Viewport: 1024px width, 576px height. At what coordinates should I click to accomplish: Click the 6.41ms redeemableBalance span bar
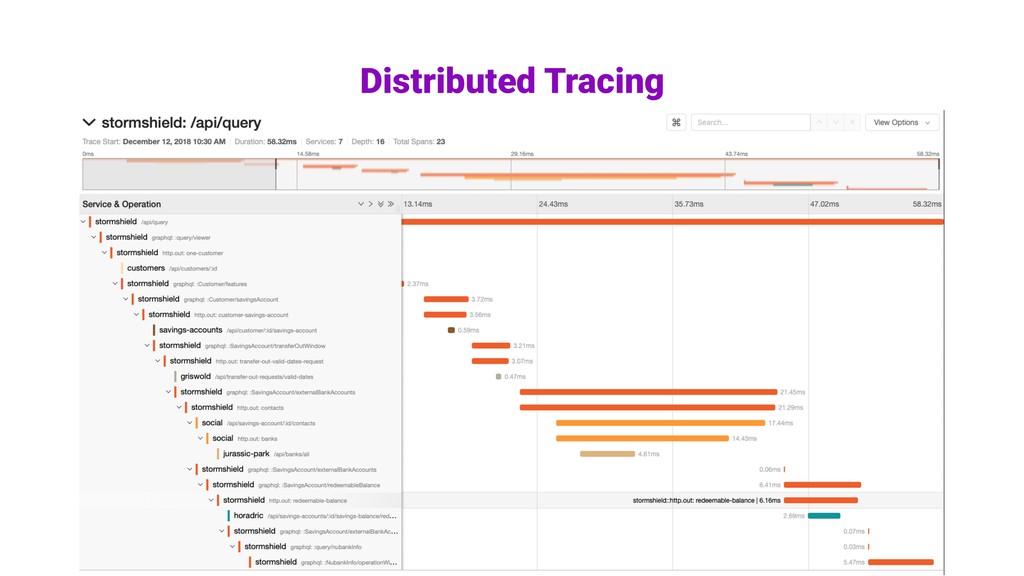822,485
